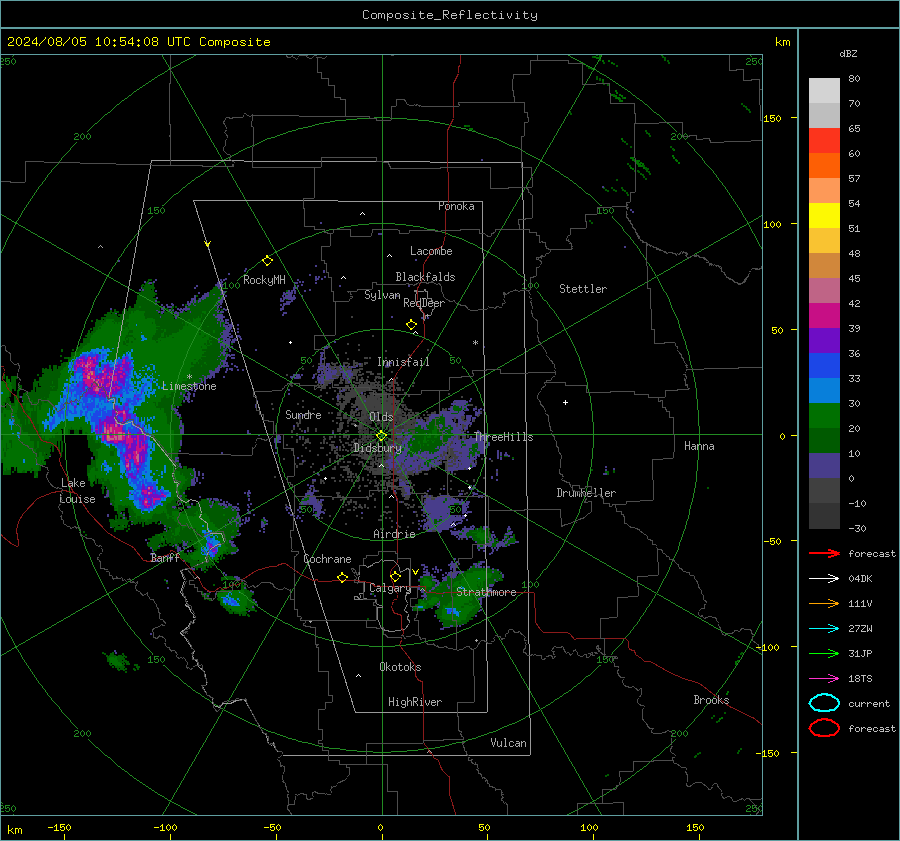Image resolution: width=900 pixels, height=841 pixels.
Task: Click the RedDeer city label
Action: tap(424, 303)
